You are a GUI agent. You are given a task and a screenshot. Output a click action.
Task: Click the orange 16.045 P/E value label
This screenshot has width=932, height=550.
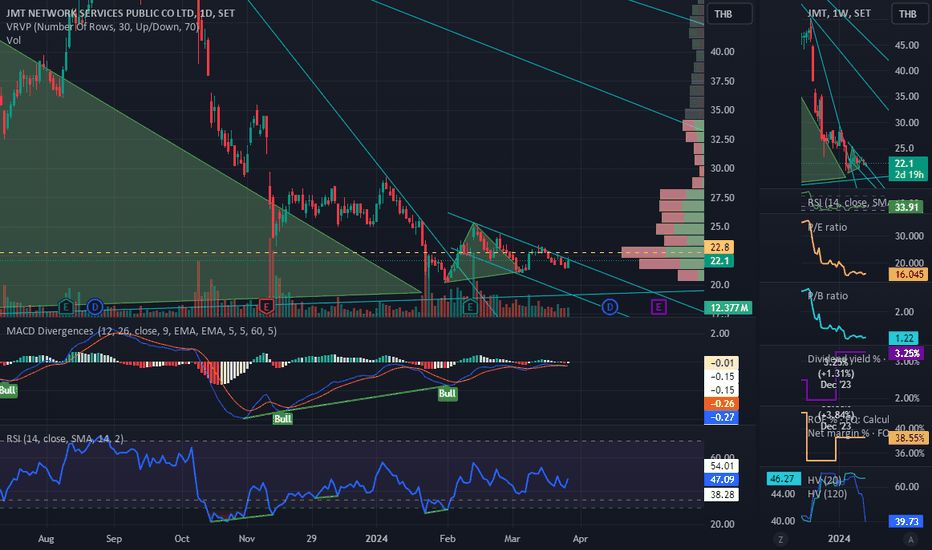908,274
